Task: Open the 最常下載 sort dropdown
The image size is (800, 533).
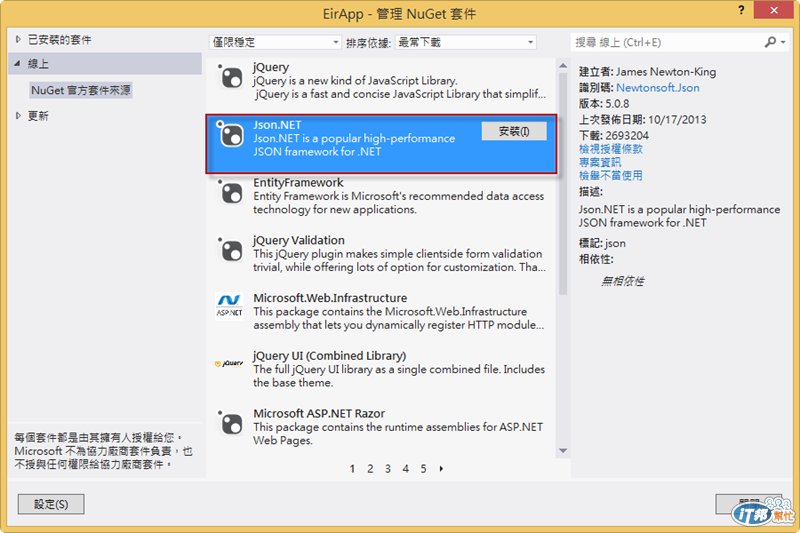Action: pyautogui.click(x=465, y=42)
